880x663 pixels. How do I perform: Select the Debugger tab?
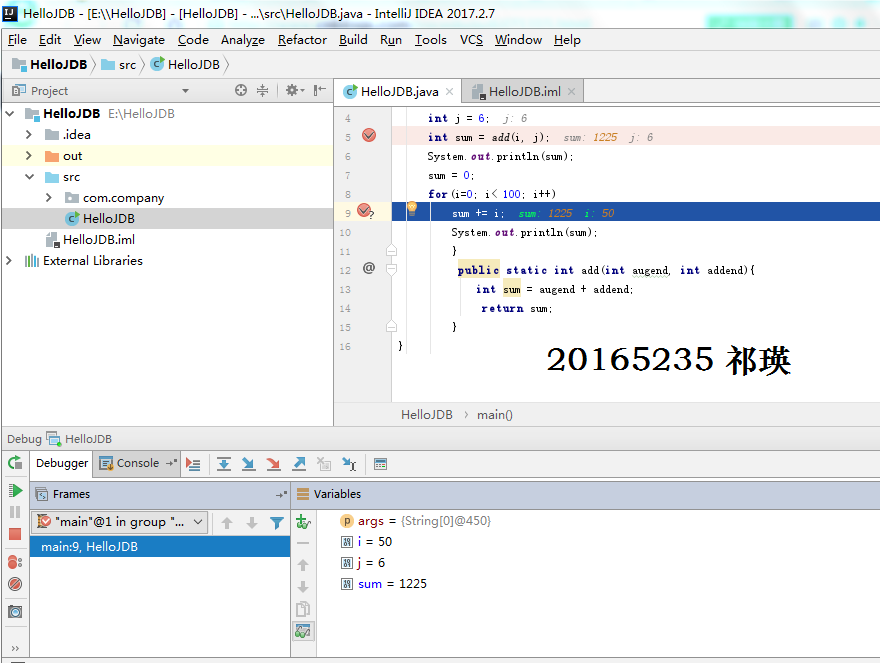pyautogui.click(x=62, y=463)
